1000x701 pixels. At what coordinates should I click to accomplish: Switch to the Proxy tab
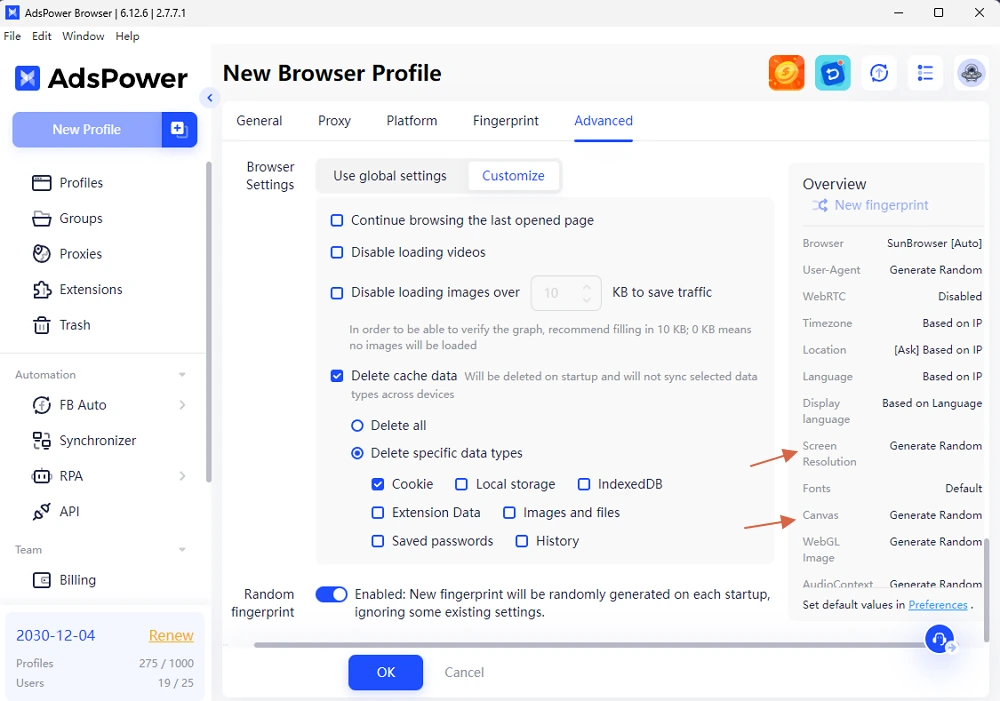point(334,121)
